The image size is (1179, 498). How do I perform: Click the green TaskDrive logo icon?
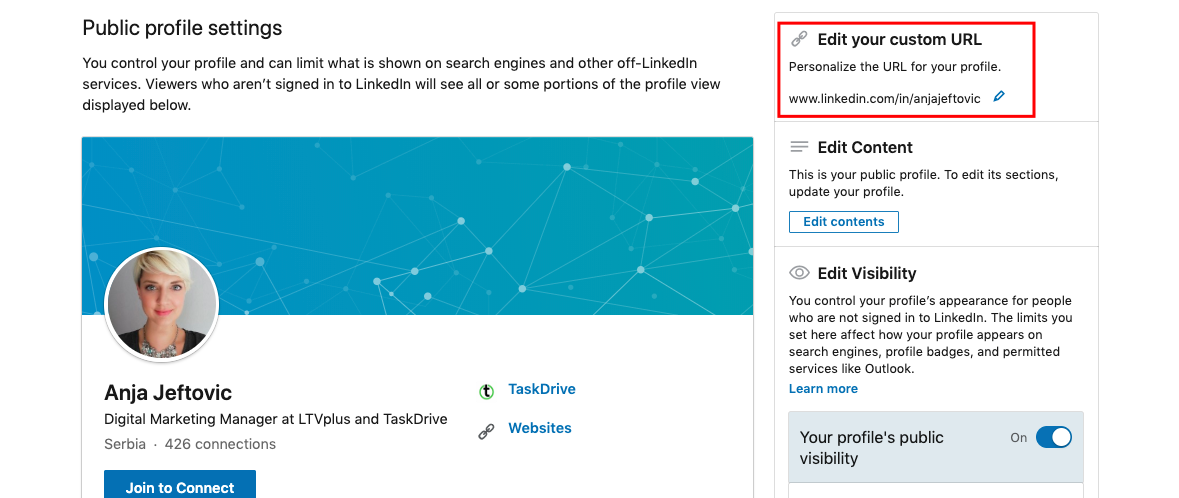tap(487, 391)
